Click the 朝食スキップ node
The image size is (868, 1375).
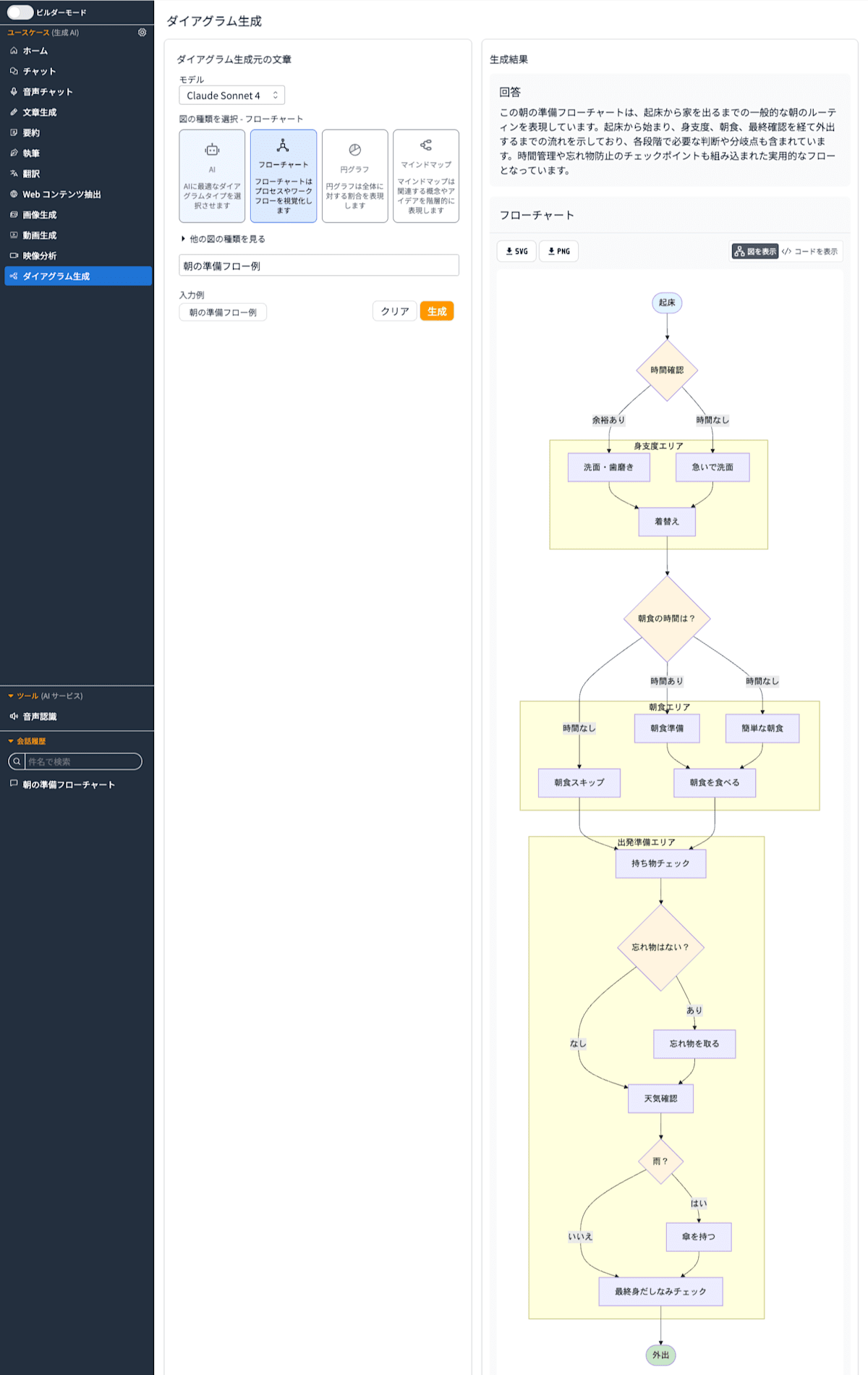[x=579, y=782]
